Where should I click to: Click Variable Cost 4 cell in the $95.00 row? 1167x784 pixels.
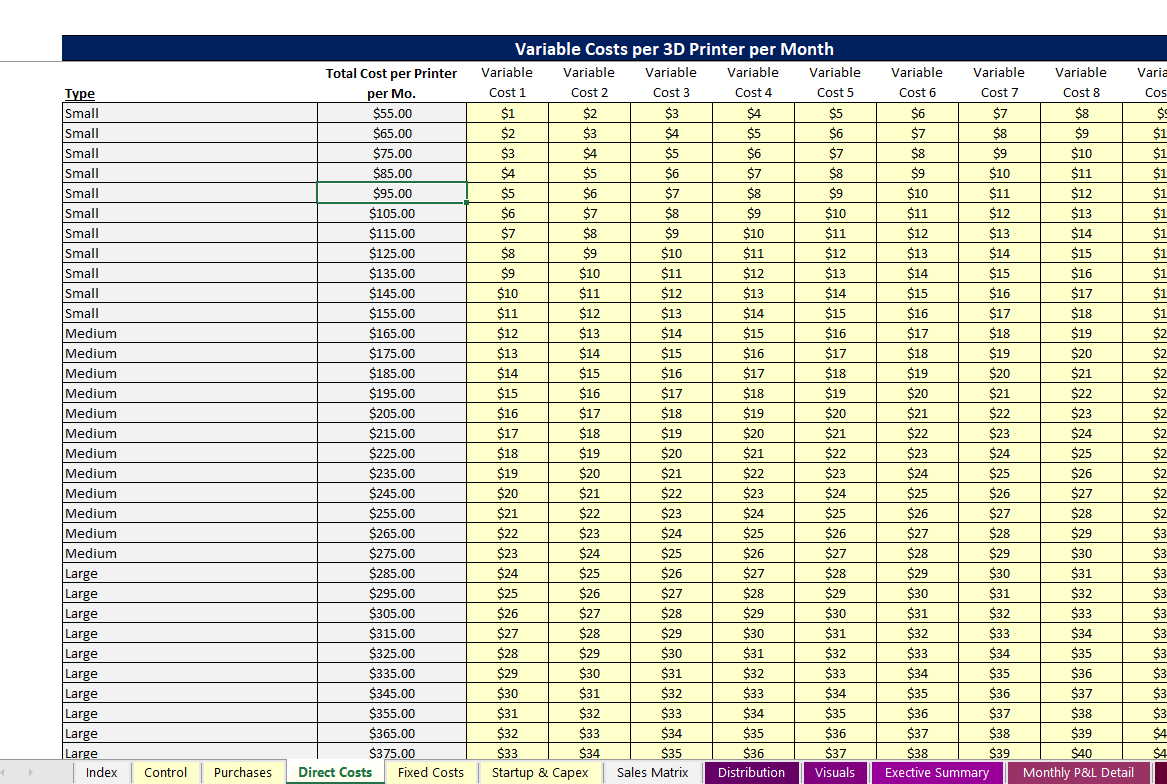click(753, 194)
